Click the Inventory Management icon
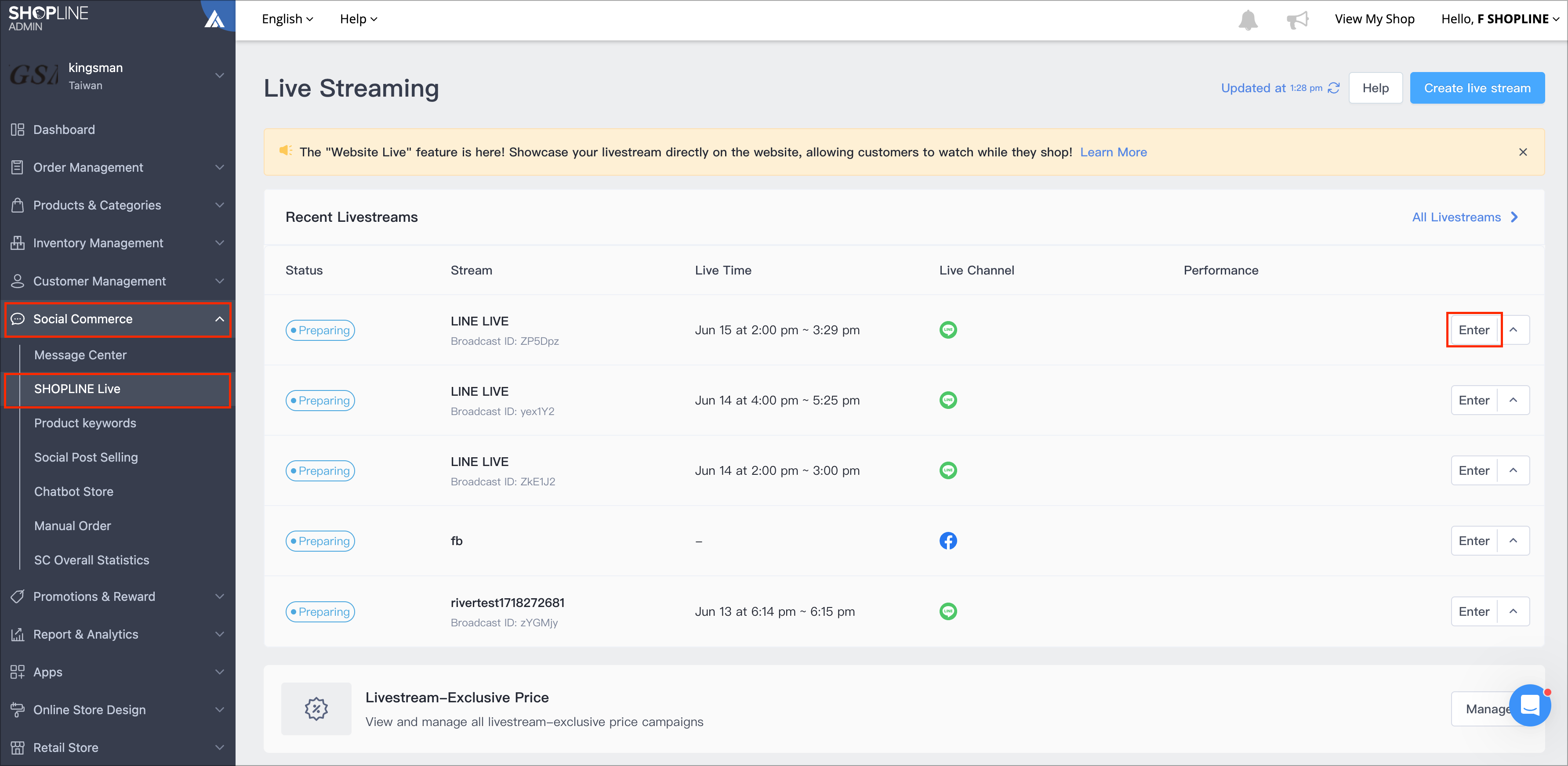Screen dimensions: 1568x766 tap(18, 243)
